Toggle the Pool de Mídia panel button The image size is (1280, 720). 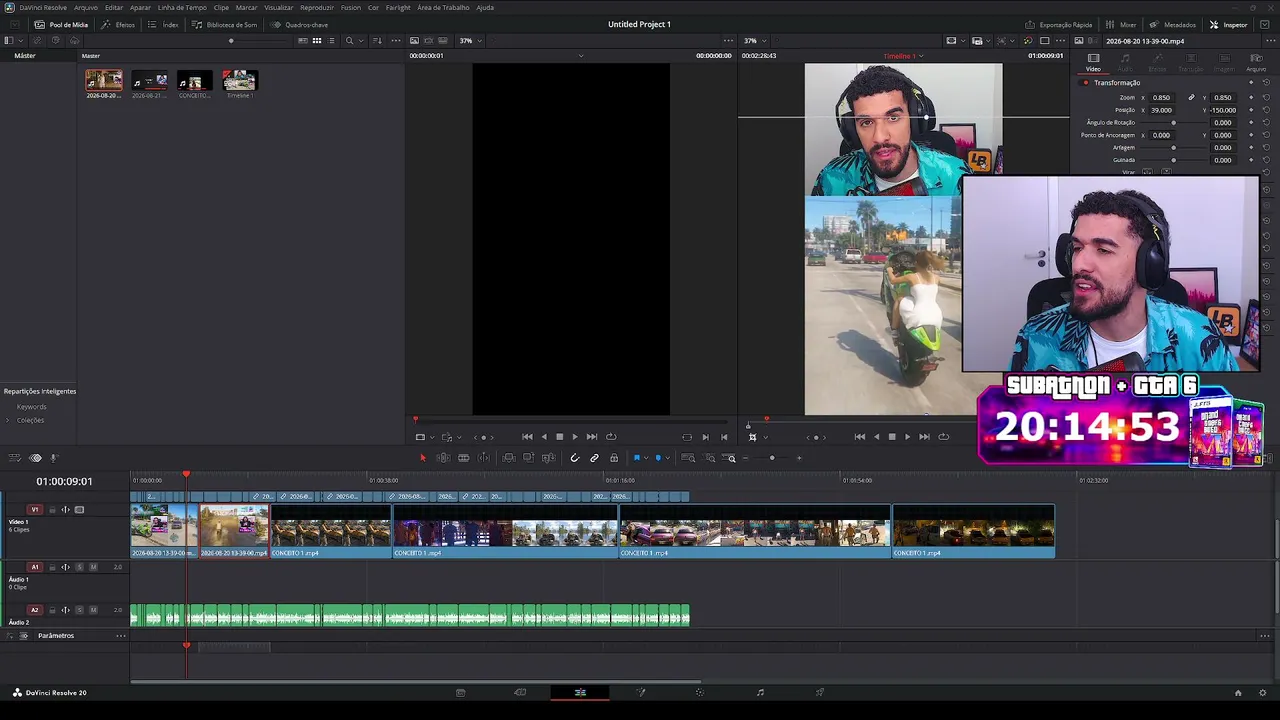pos(62,24)
